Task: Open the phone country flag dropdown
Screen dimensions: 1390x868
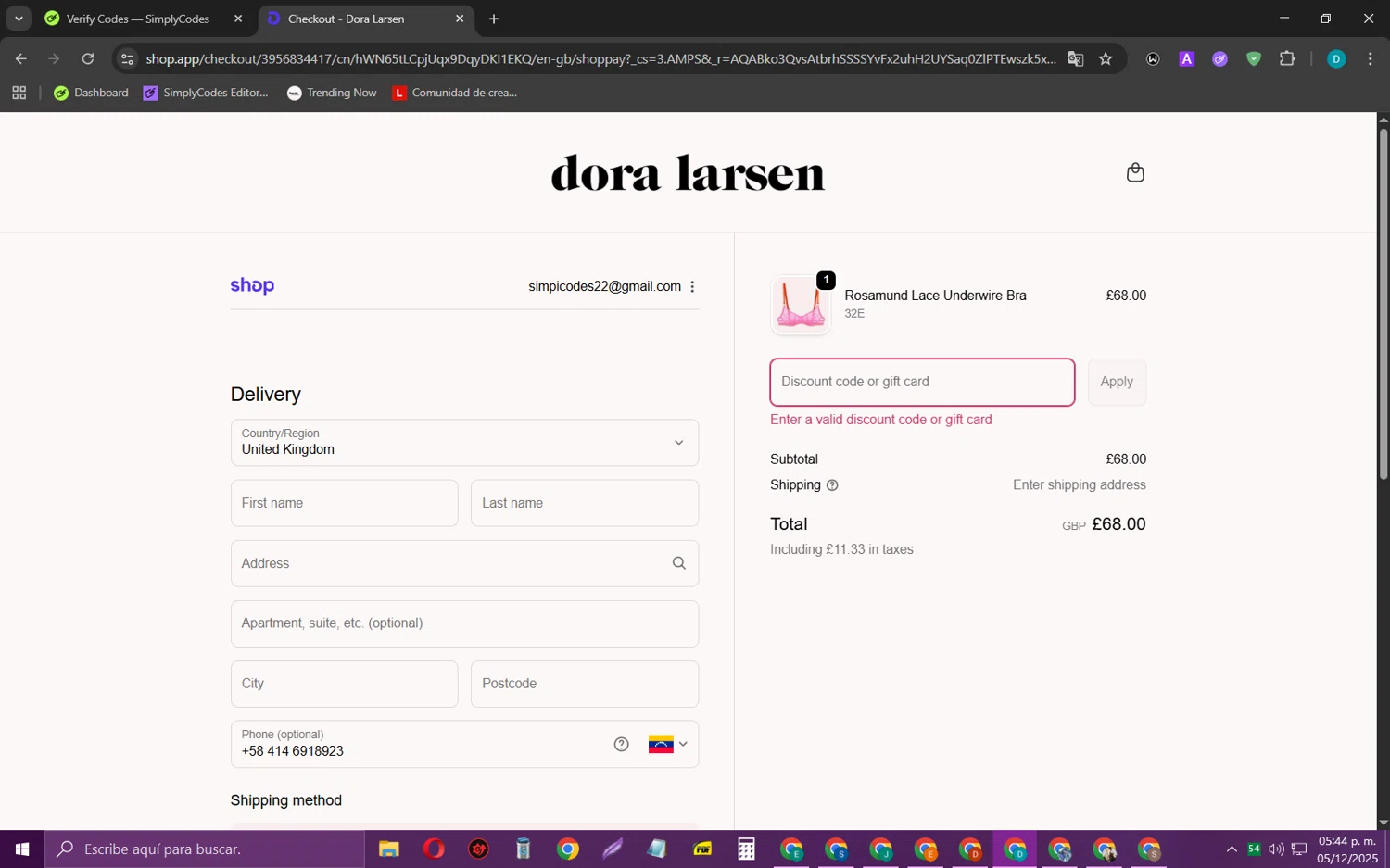Action: point(668,745)
